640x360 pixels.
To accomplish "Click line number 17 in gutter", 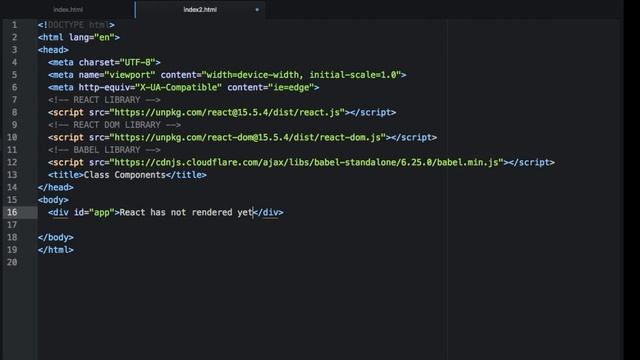I will pos(12,225).
